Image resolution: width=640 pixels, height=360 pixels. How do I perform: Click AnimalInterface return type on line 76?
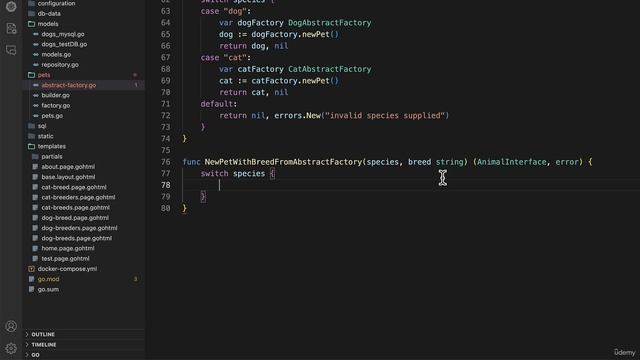(511, 162)
